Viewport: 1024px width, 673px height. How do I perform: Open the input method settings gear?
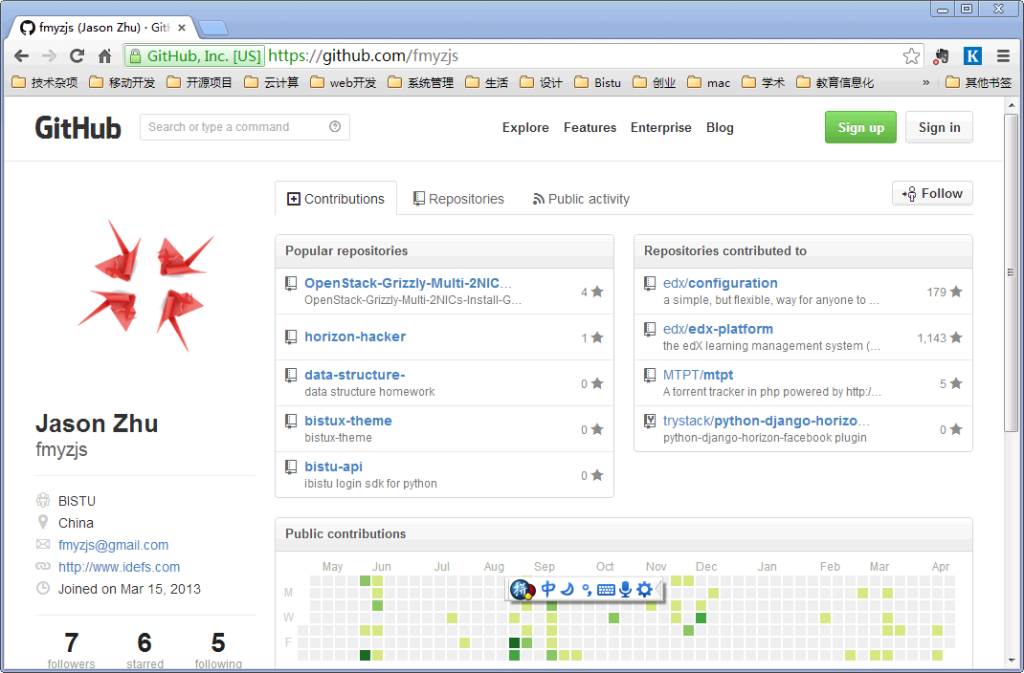[645, 590]
